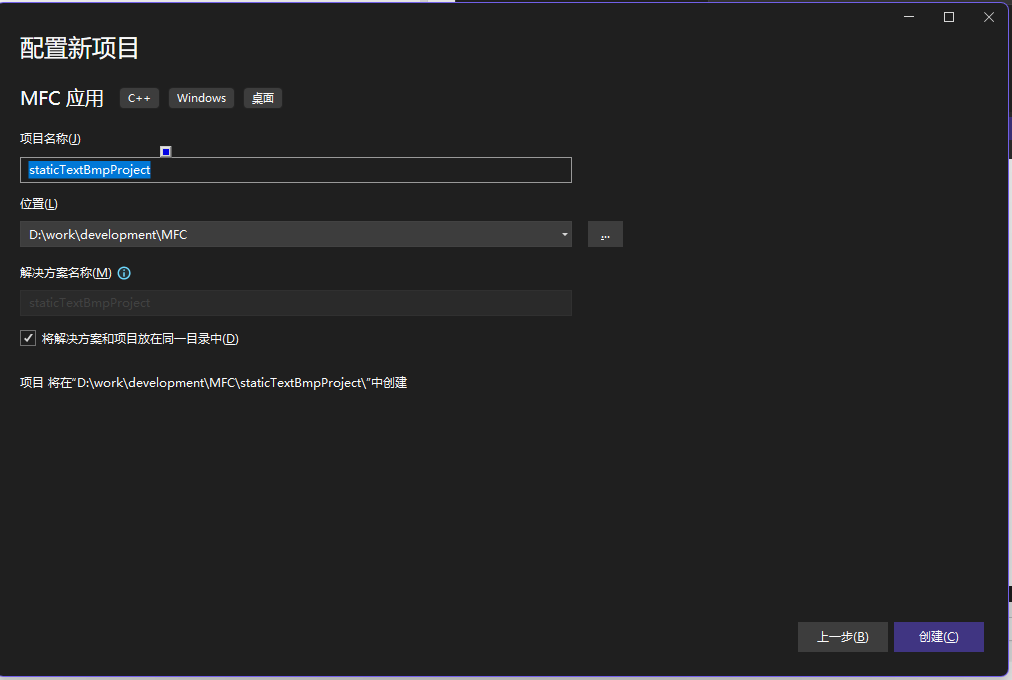Click the D:\work\development\MFC location combo box
This screenshot has height=680, width=1012.
pyautogui.click(x=290, y=235)
